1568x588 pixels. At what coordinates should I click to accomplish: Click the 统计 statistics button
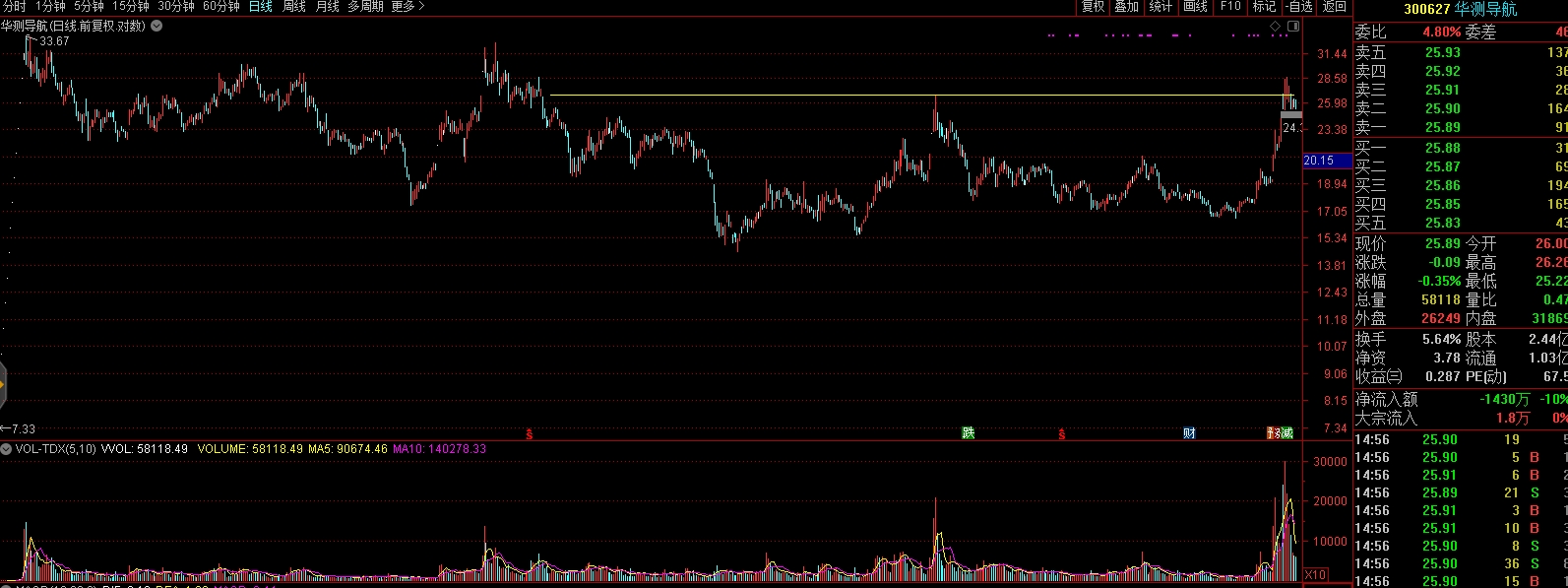1161,7
